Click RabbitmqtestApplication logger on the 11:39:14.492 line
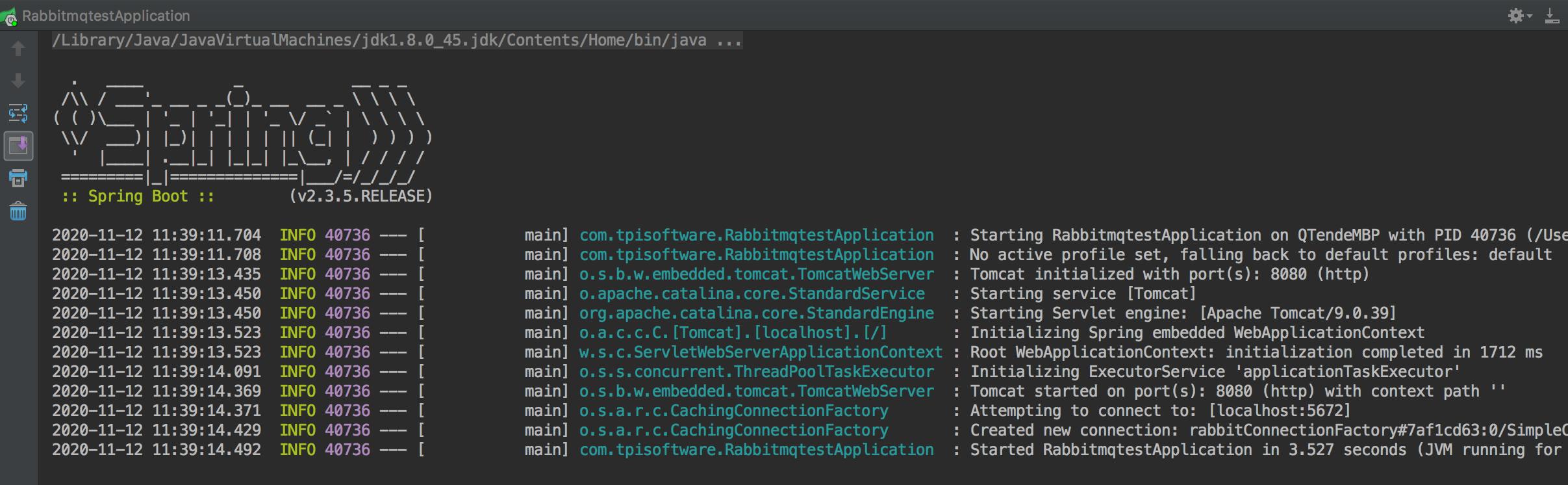 click(x=757, y=450)
